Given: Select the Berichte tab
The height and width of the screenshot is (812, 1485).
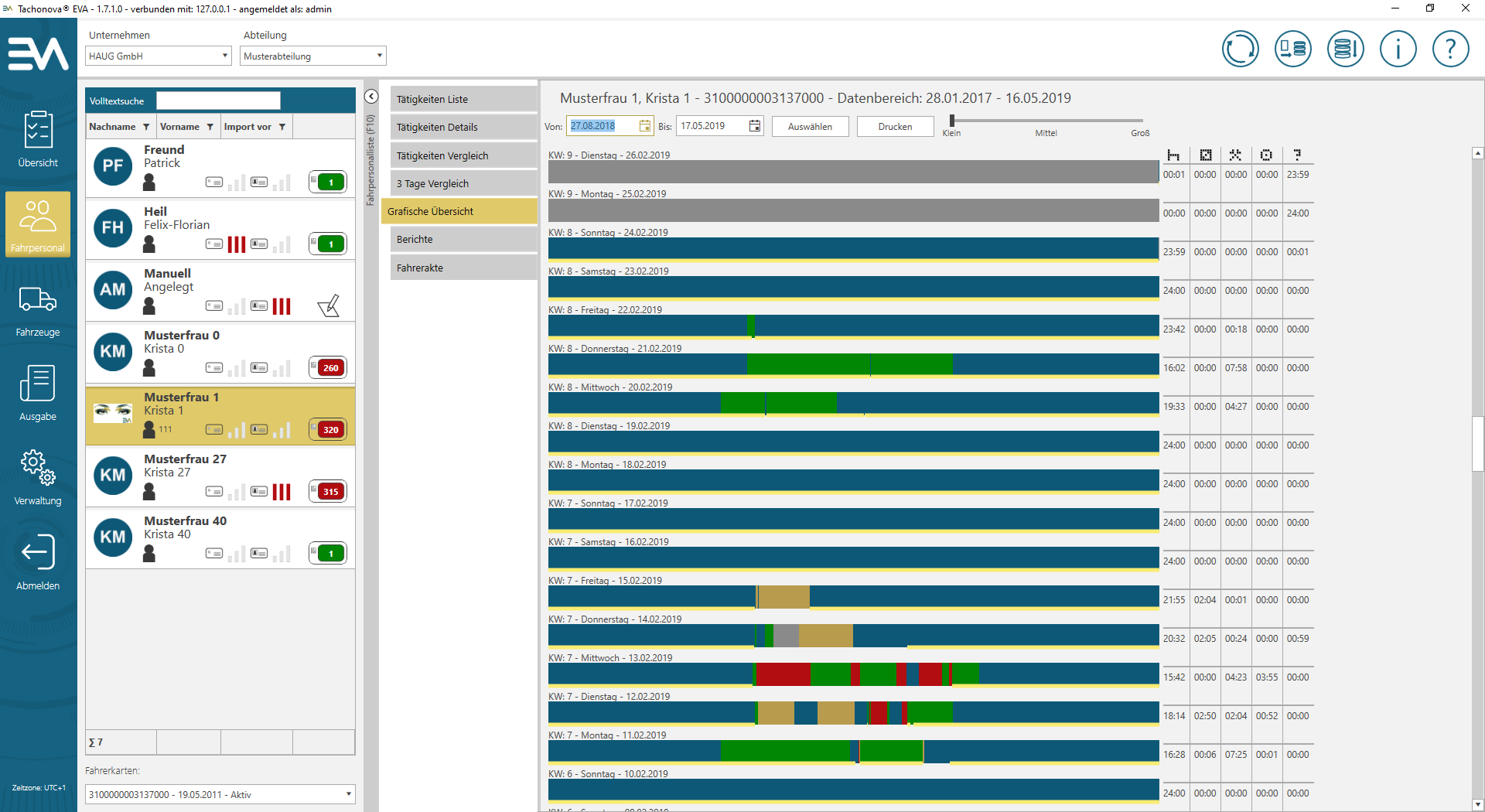Looking at the screenshot, I should 463,240.
